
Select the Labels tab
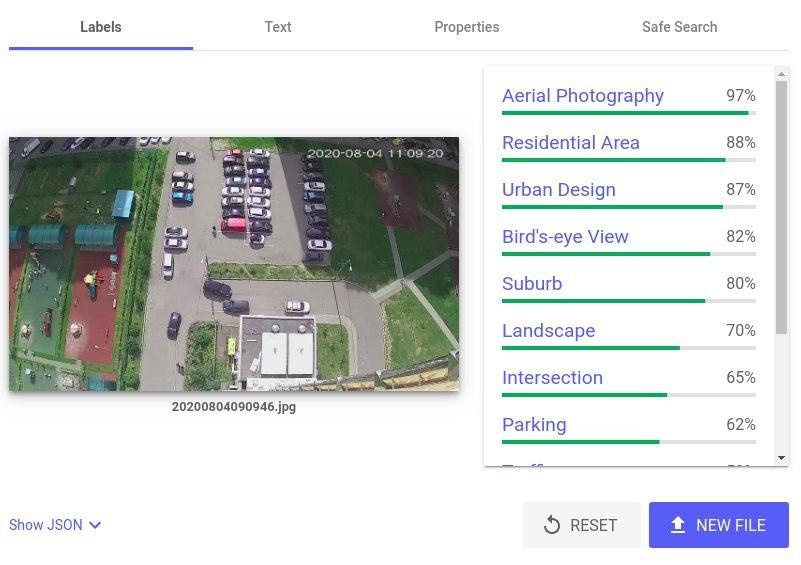coord(101,27)
